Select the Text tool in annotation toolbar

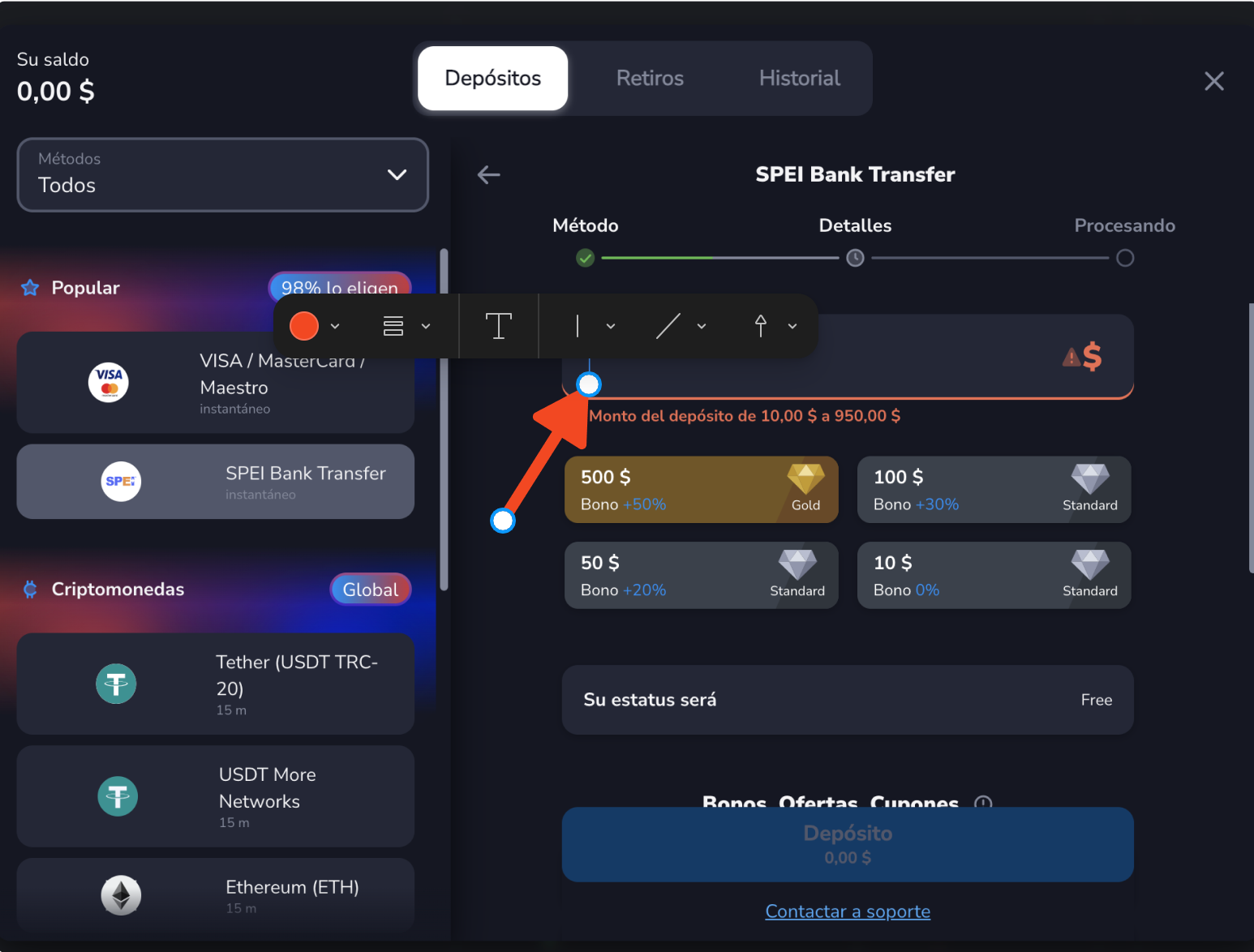point(498,326)
